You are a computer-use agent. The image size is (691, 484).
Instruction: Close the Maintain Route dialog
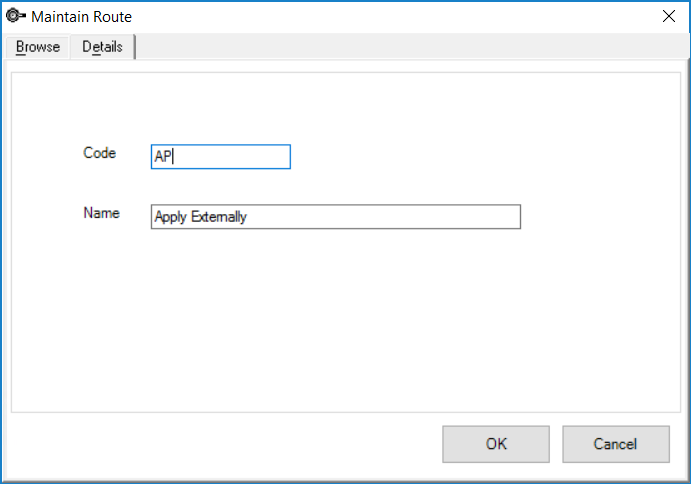(x=669, y=16)
